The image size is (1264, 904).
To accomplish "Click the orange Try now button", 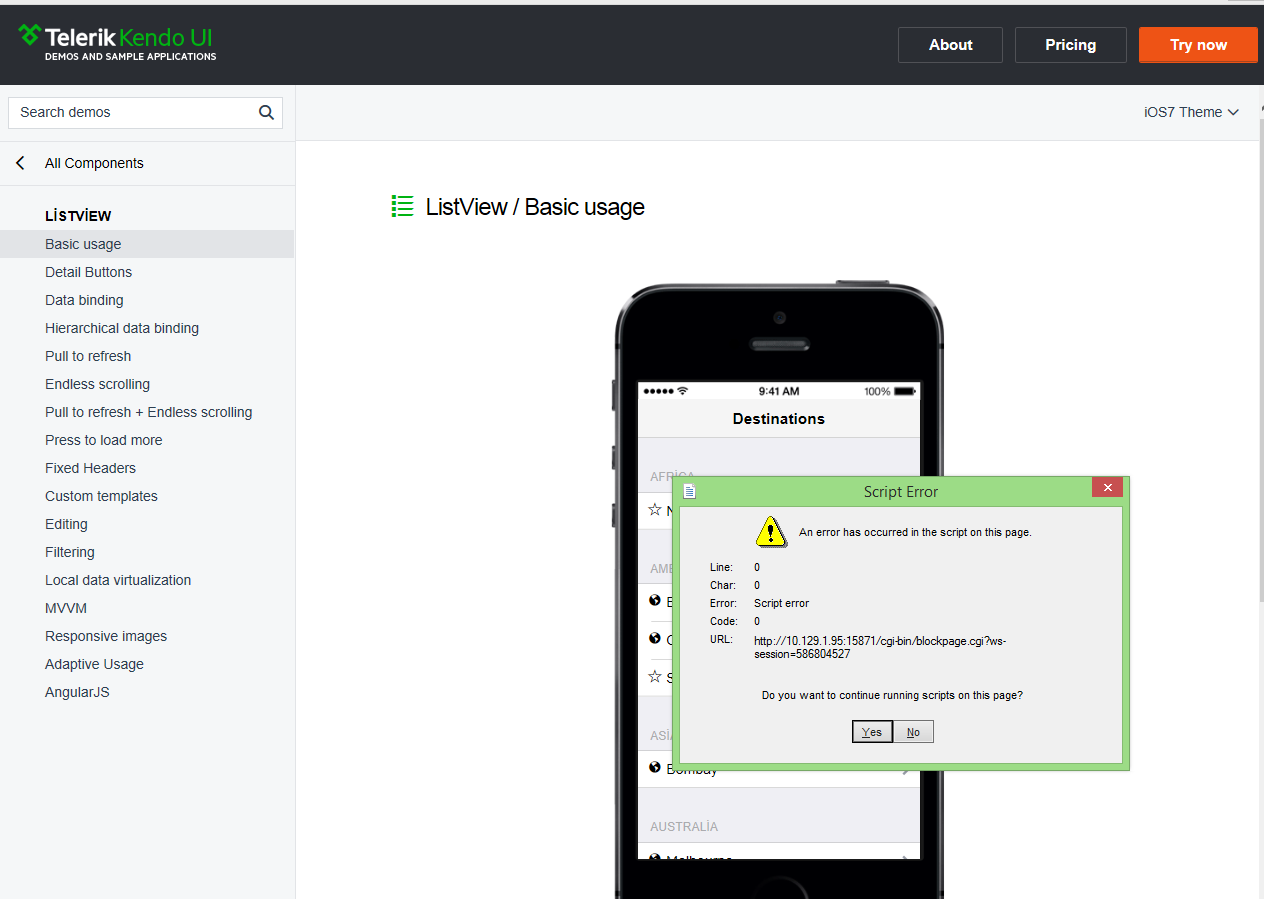I will (x=1198, y=45).
